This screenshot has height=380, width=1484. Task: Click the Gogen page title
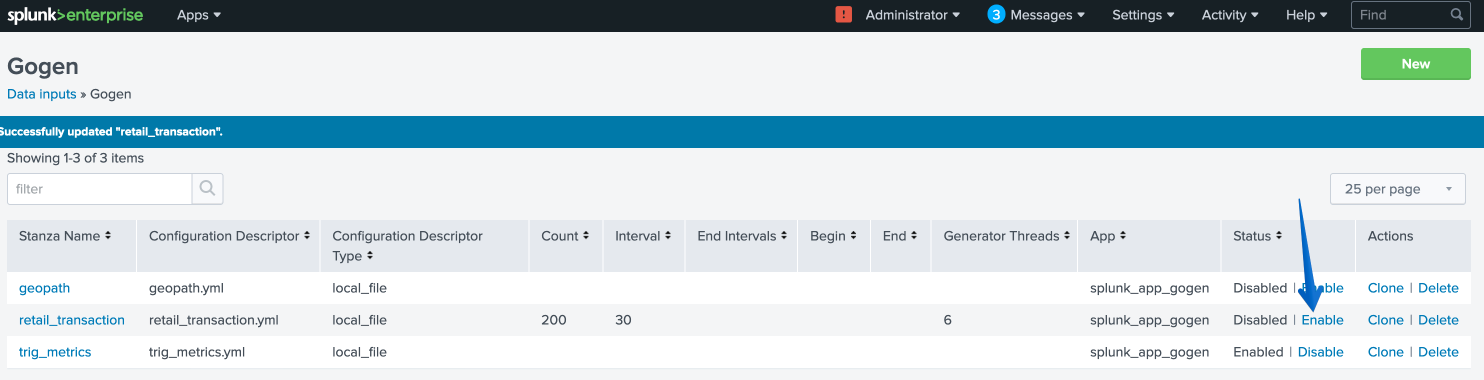pos(43,66)
